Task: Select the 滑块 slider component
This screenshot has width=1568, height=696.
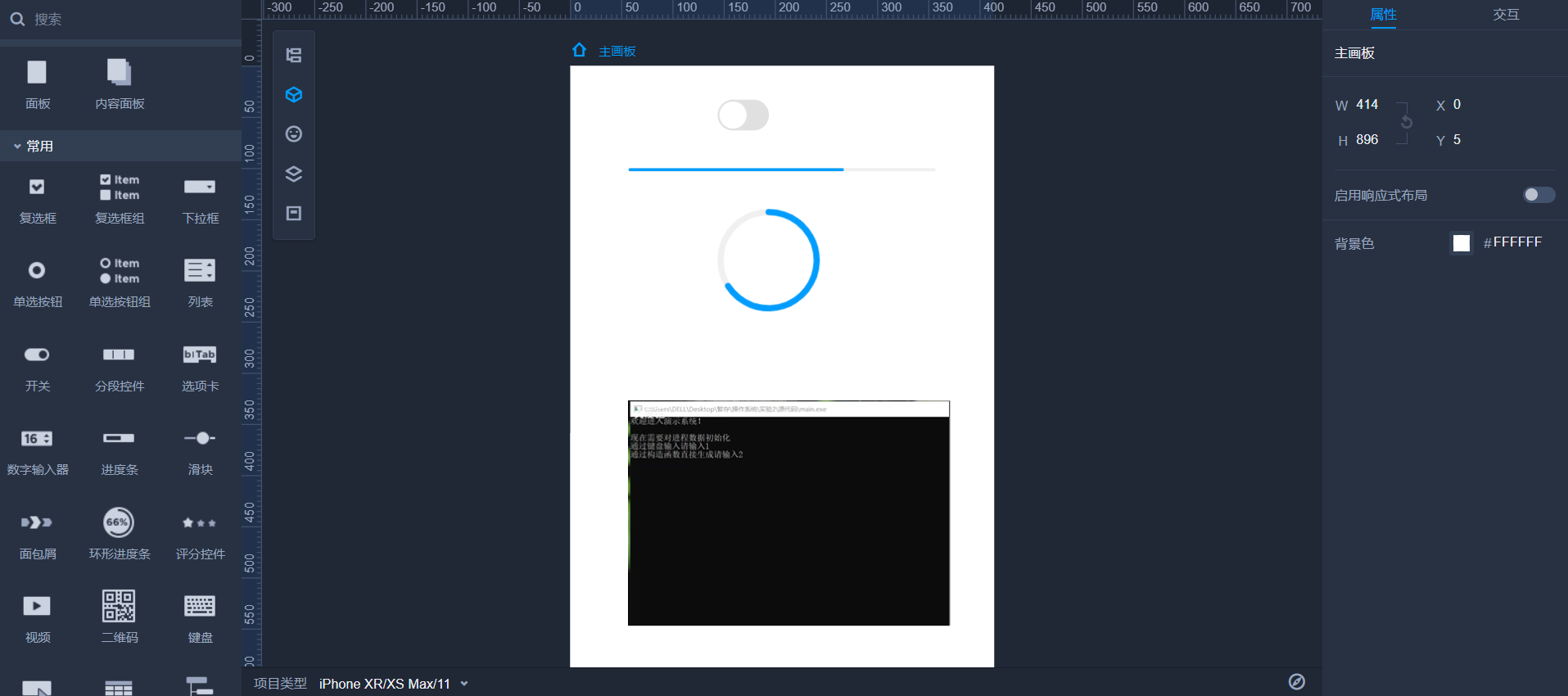Action: pyautogui.click(x=201, y=451)
